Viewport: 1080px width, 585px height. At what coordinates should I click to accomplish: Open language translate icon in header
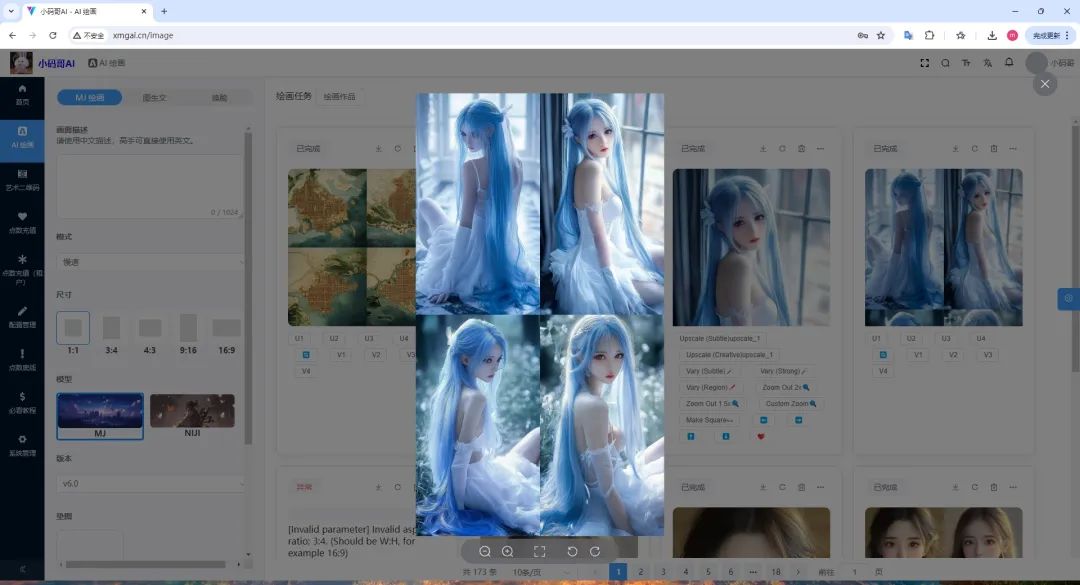click(988, 63)
